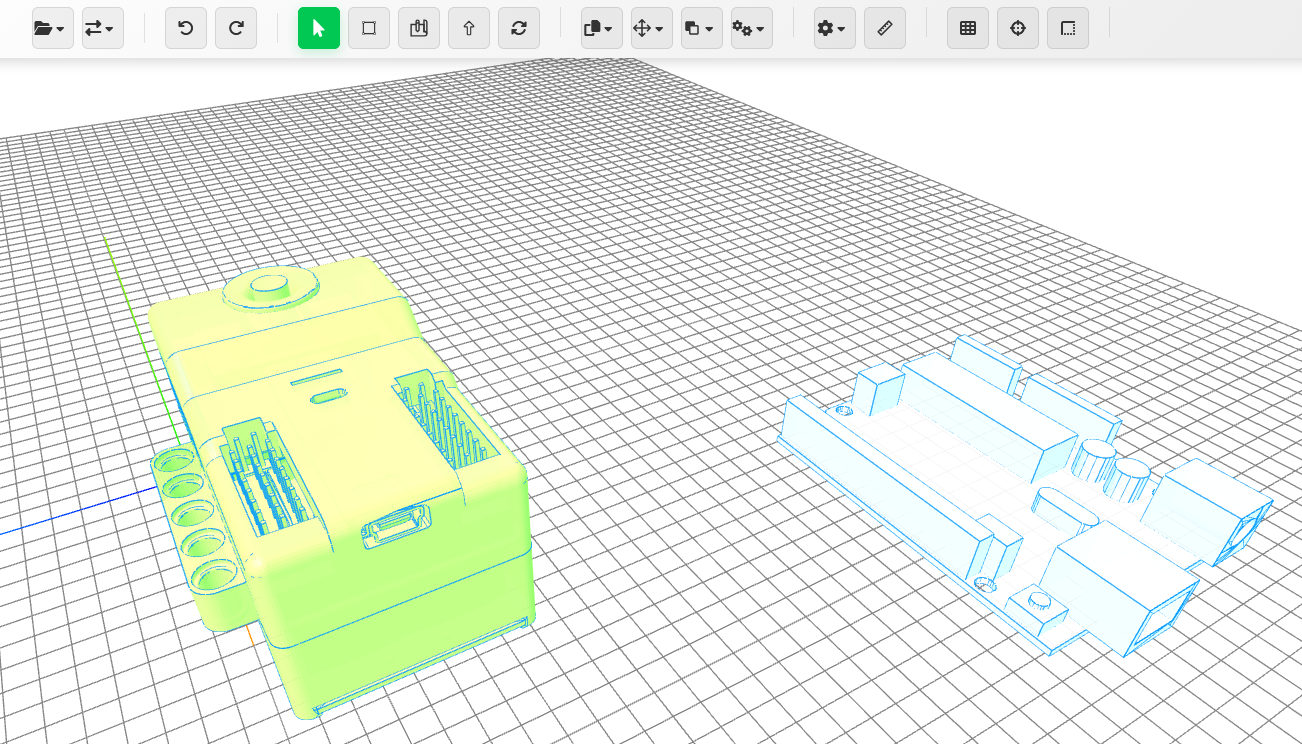This screenshot has height=744, width=1302.
Task: Select the ruler measurement tool
Action: [x=885, y=28]
